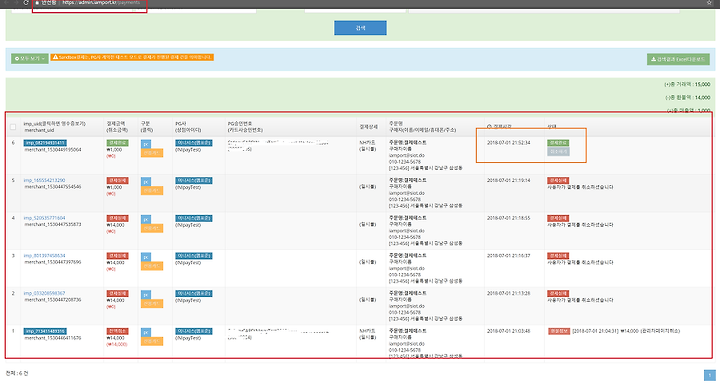Select the timestamp 2018-07-01 21:19:14

508,180
